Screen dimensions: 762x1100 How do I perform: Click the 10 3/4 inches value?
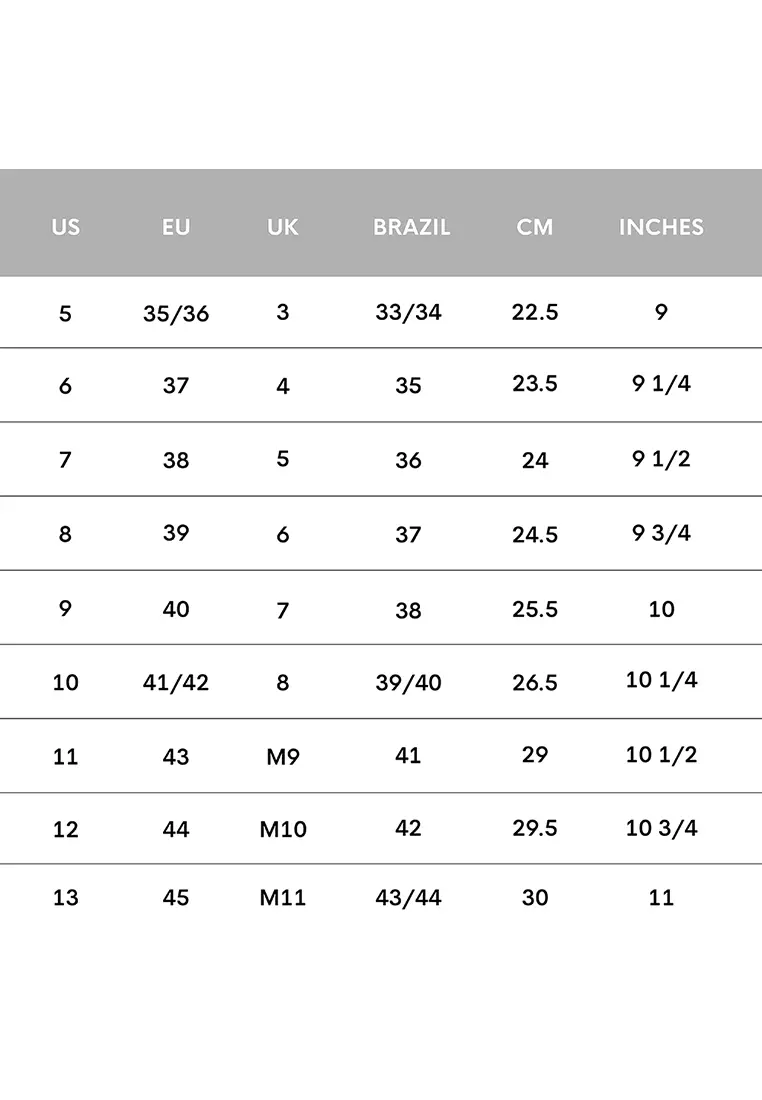click(x=661, y=827)
